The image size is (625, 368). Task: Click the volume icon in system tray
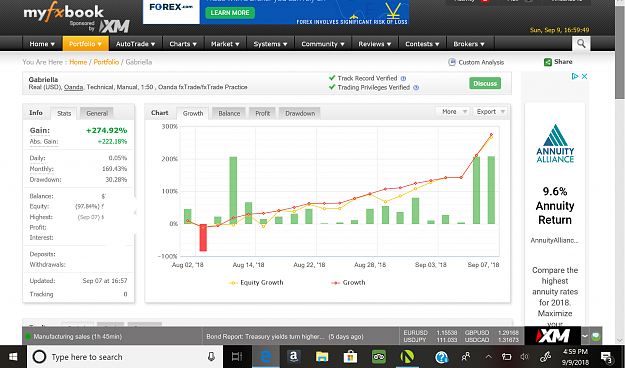click(525, 357)
